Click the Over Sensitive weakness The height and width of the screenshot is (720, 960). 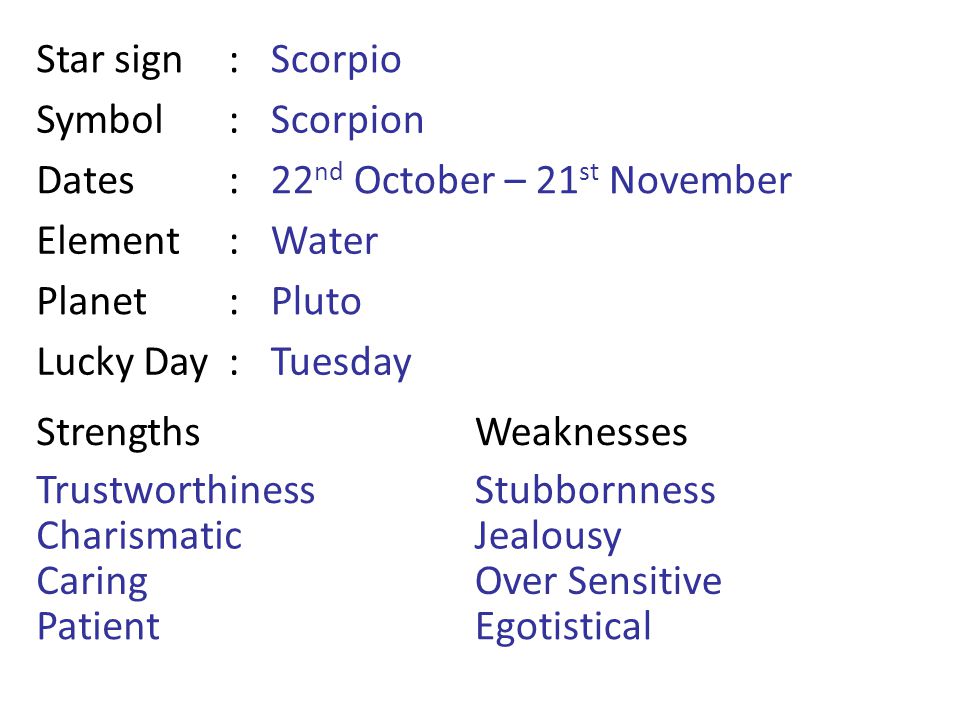598,581
